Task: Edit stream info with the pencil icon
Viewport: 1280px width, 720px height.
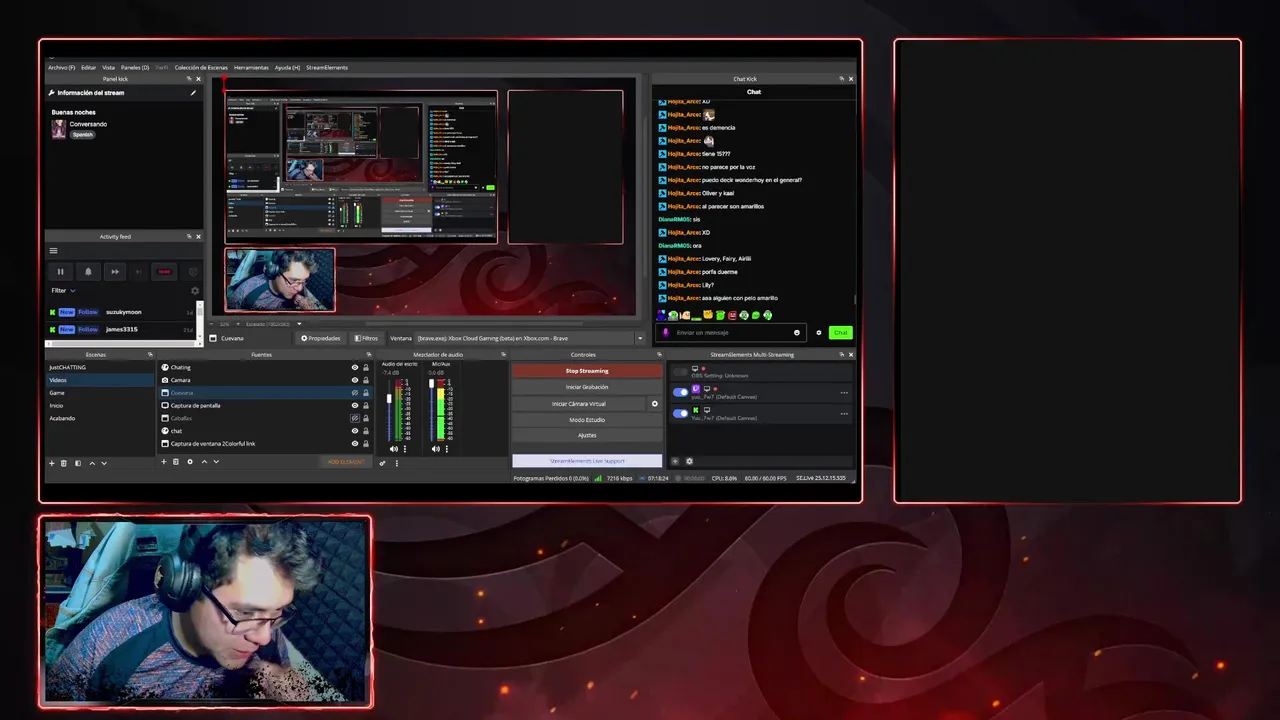Action: click(x=194, y=93)
